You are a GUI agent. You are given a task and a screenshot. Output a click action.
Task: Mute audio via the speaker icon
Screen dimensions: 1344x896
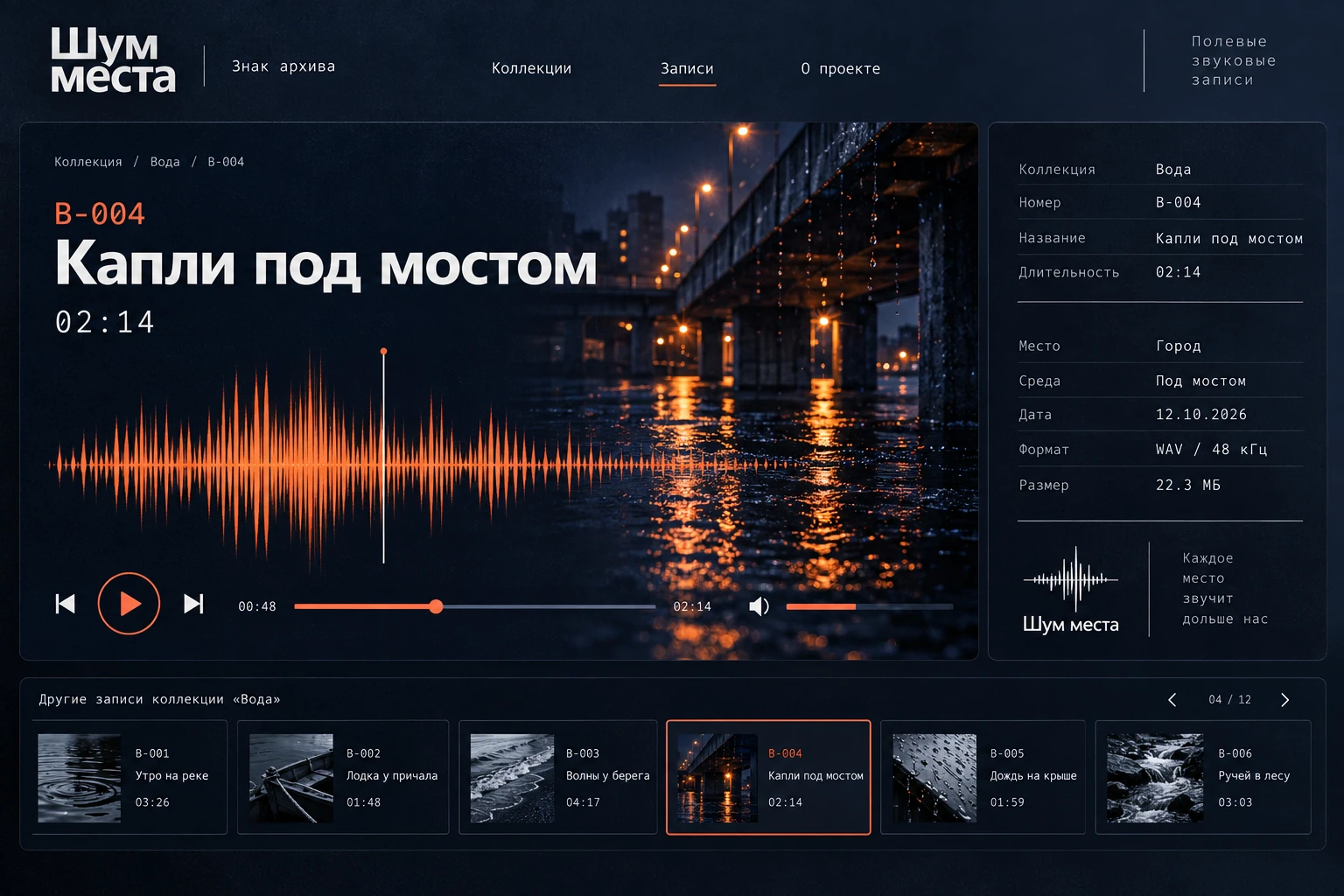click(x=759, y=606)
